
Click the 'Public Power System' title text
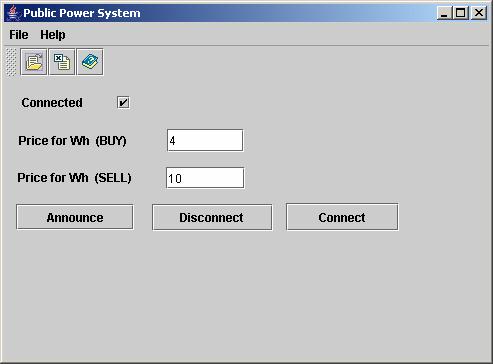coord(82,13)
